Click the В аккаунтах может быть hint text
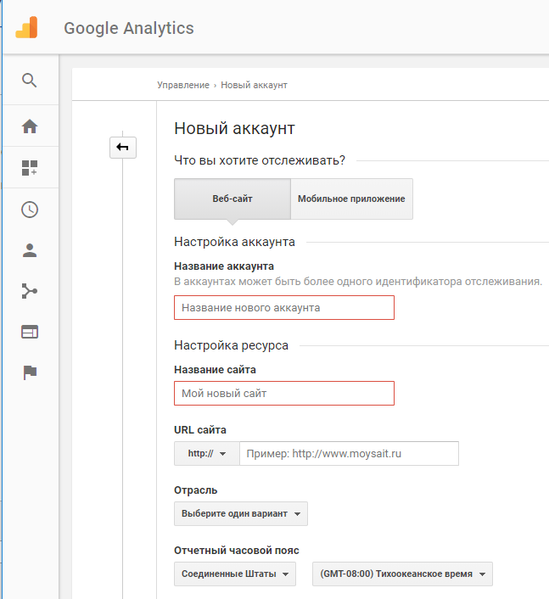Image resolution: width=549 pixels, height=599 pixels. [358, 282]
